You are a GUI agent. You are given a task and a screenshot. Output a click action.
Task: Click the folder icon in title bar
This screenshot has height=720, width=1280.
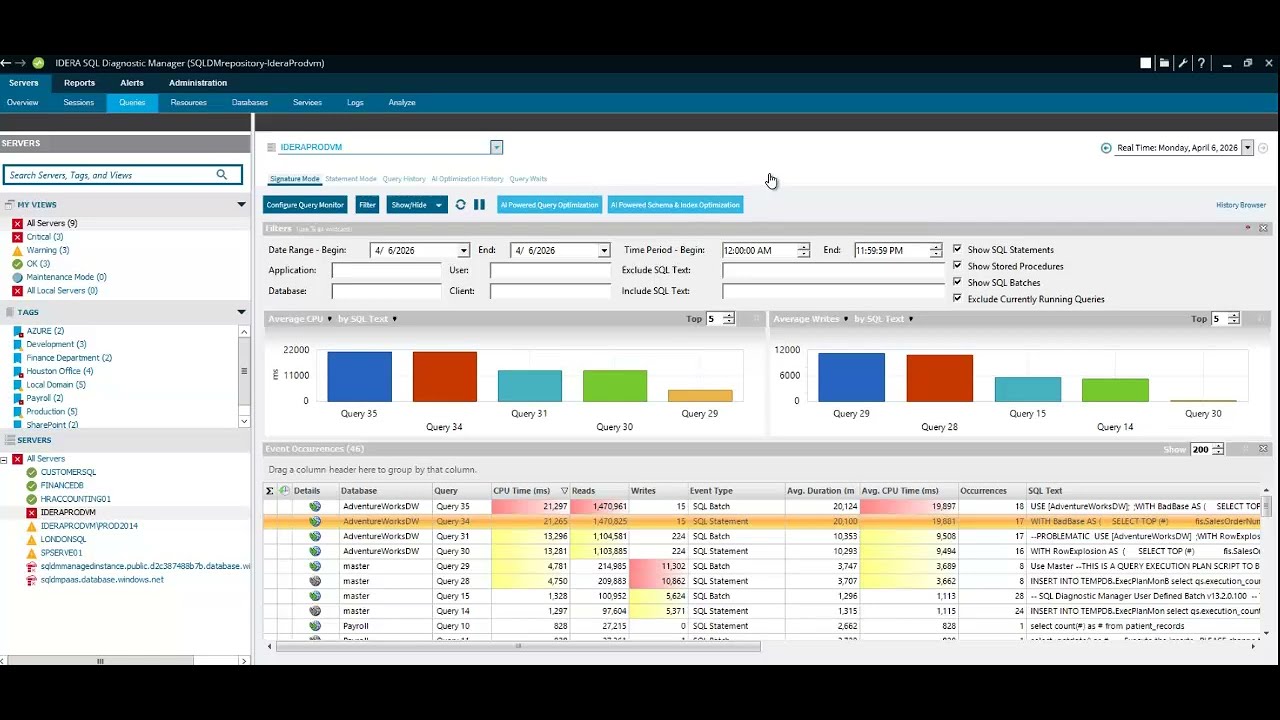[1164, 63]
